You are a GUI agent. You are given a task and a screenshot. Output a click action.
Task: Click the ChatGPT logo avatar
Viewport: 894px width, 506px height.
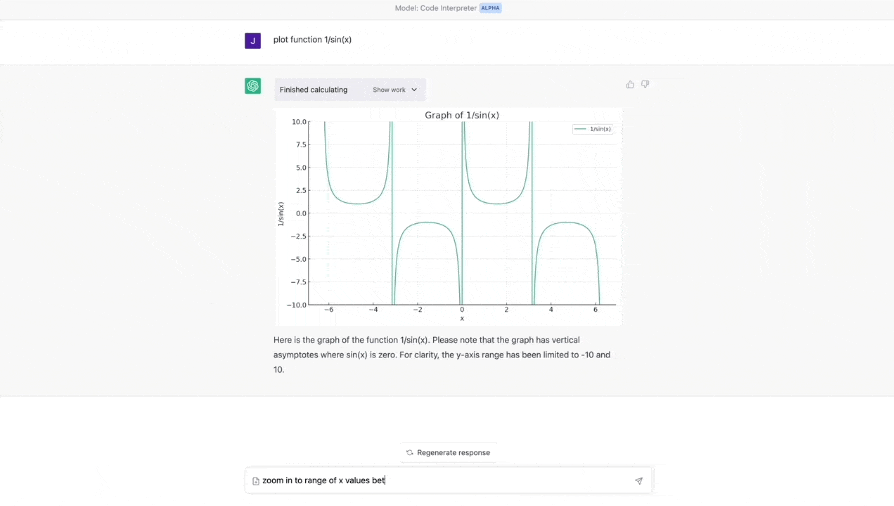click(x=253, y=86)
